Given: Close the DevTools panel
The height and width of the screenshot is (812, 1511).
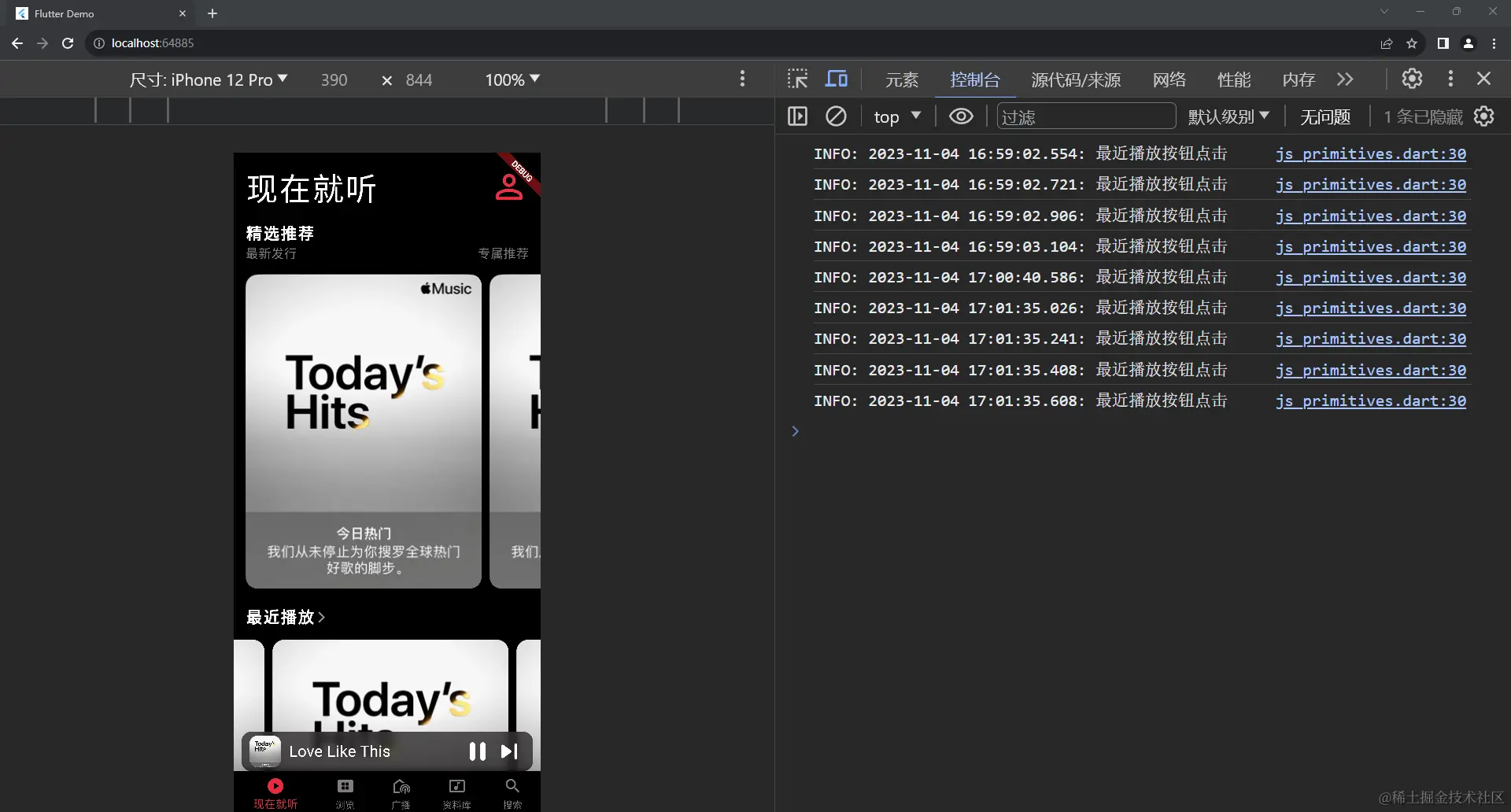Looking at the screenshot, I should pos(1483,79).
